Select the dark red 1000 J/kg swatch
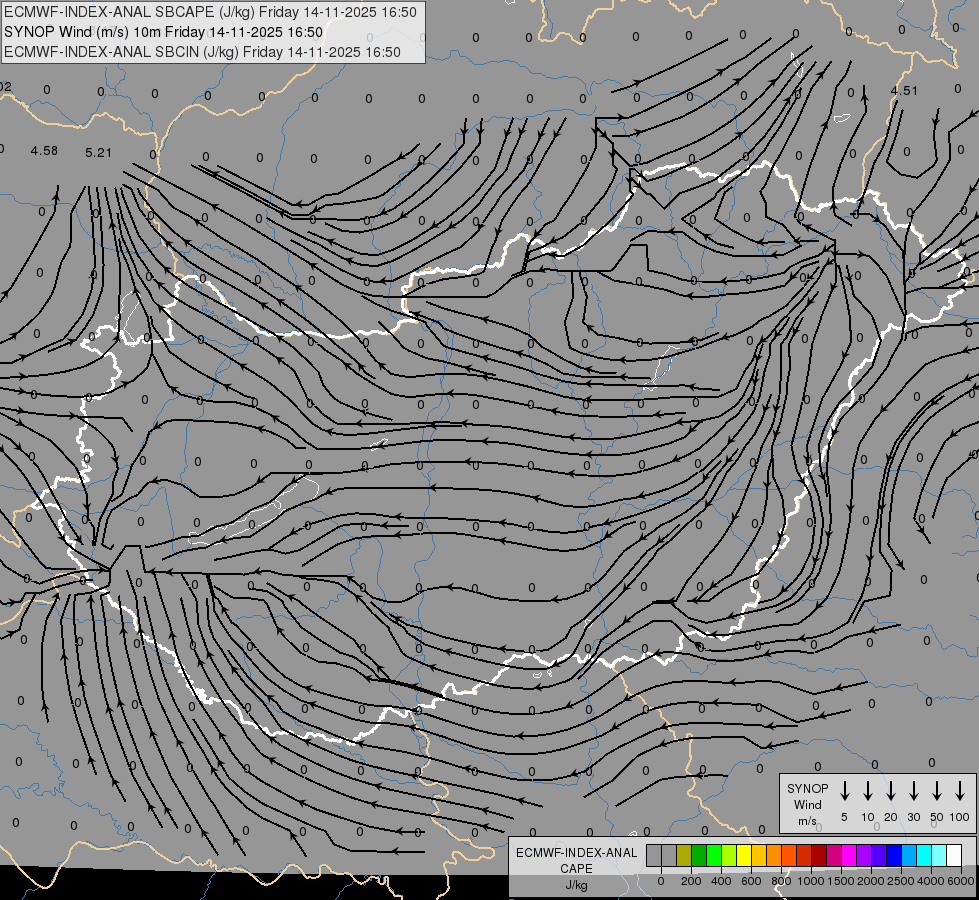Viewport: 979px width, 900px height. tap(819, 855)
